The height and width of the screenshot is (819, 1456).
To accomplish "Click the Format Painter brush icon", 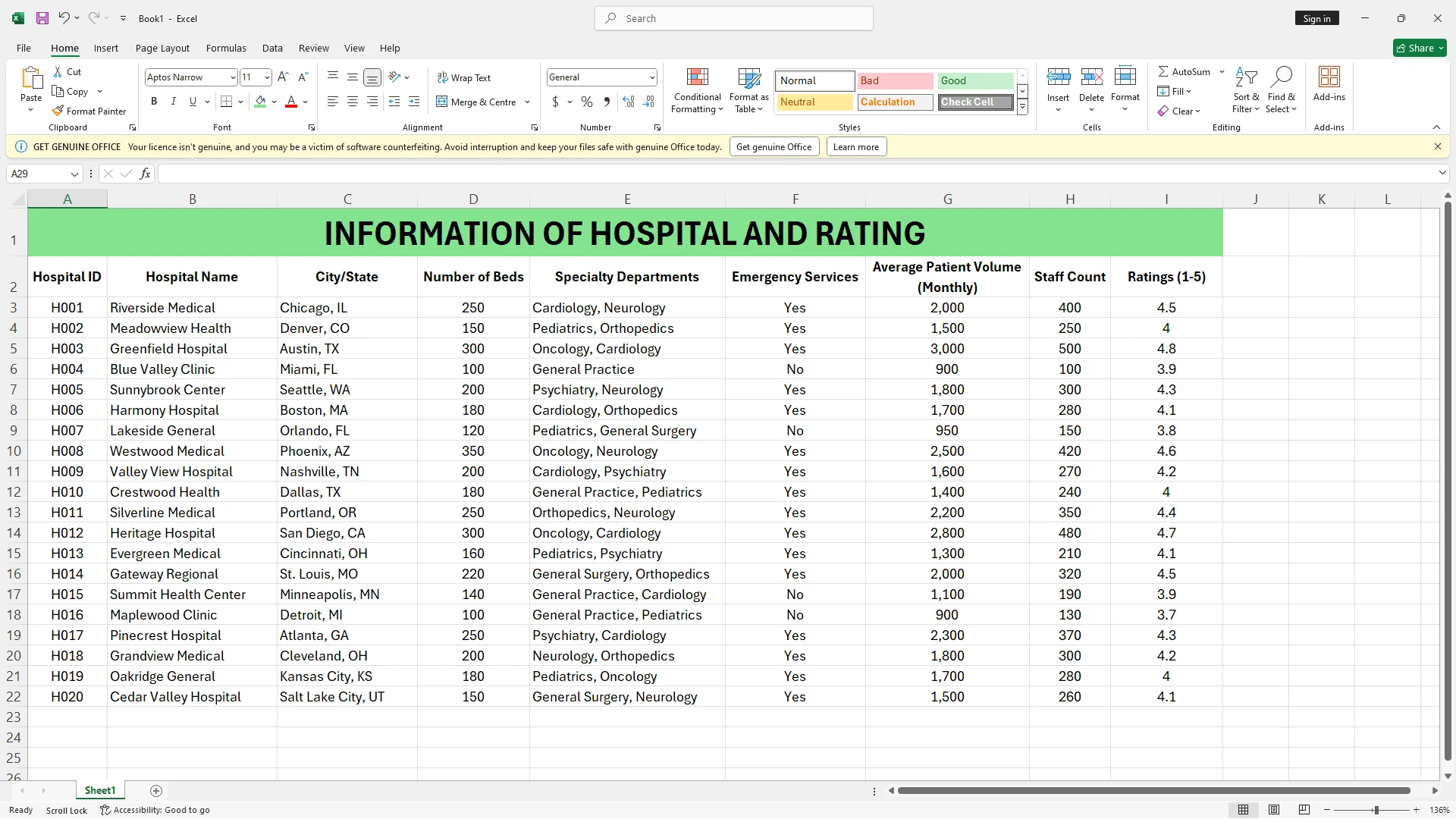I will 58,111.
